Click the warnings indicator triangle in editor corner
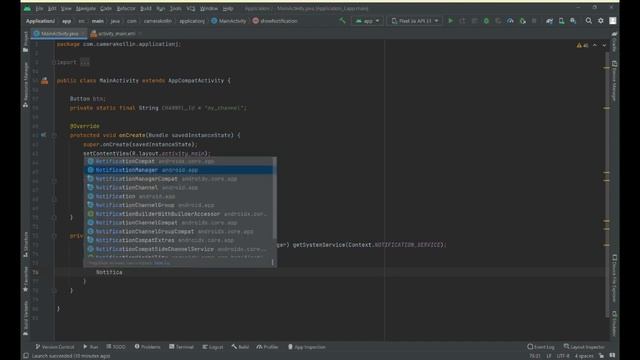 click(579, 45)
